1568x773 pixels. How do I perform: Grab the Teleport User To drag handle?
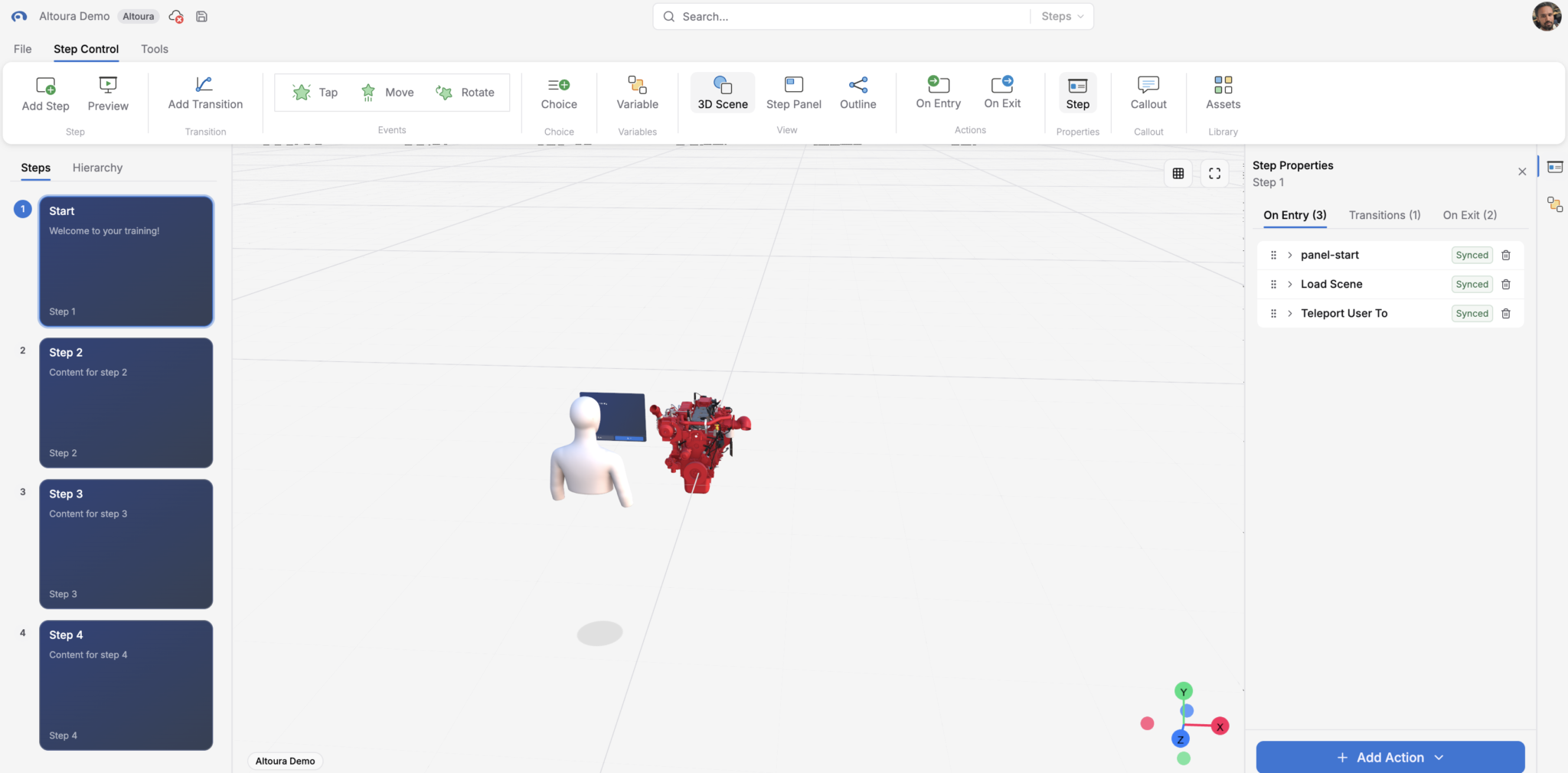pyautogui.click(x=1273, y=313)
